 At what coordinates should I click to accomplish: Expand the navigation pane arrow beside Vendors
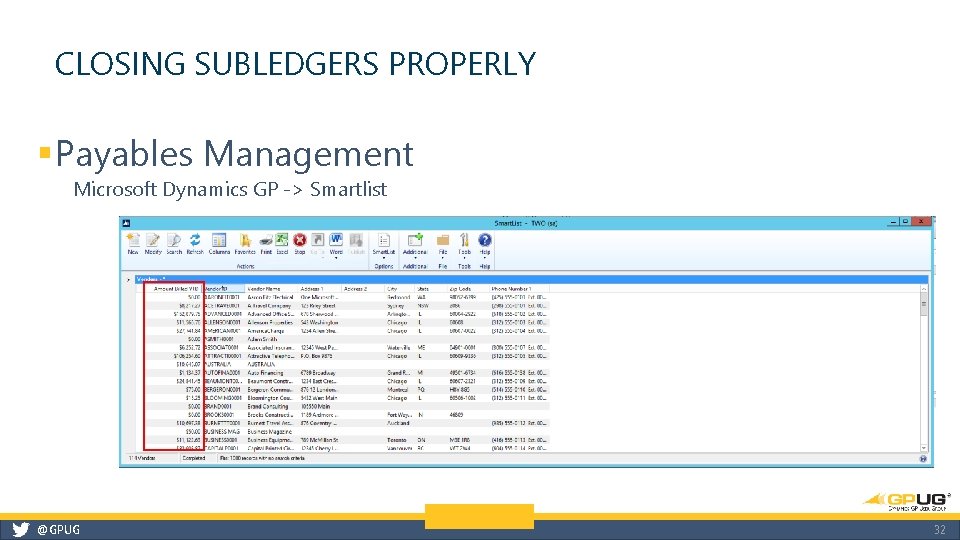(x=128, y=280)
